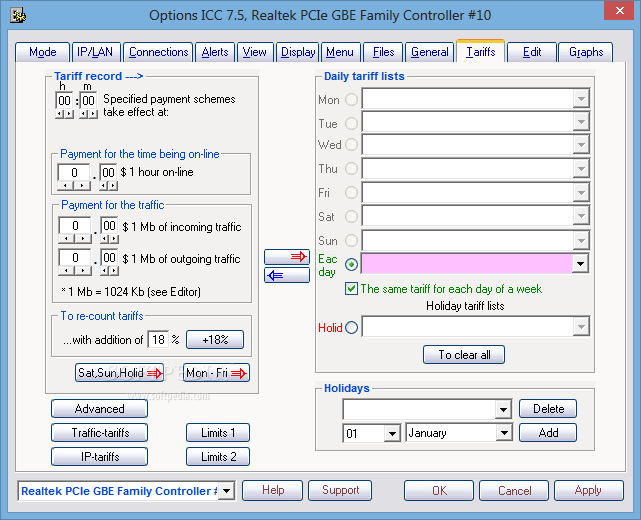This screenshot has height=520, width=641.
Task: Click the red right arrow transfer button
Action: 287,257
